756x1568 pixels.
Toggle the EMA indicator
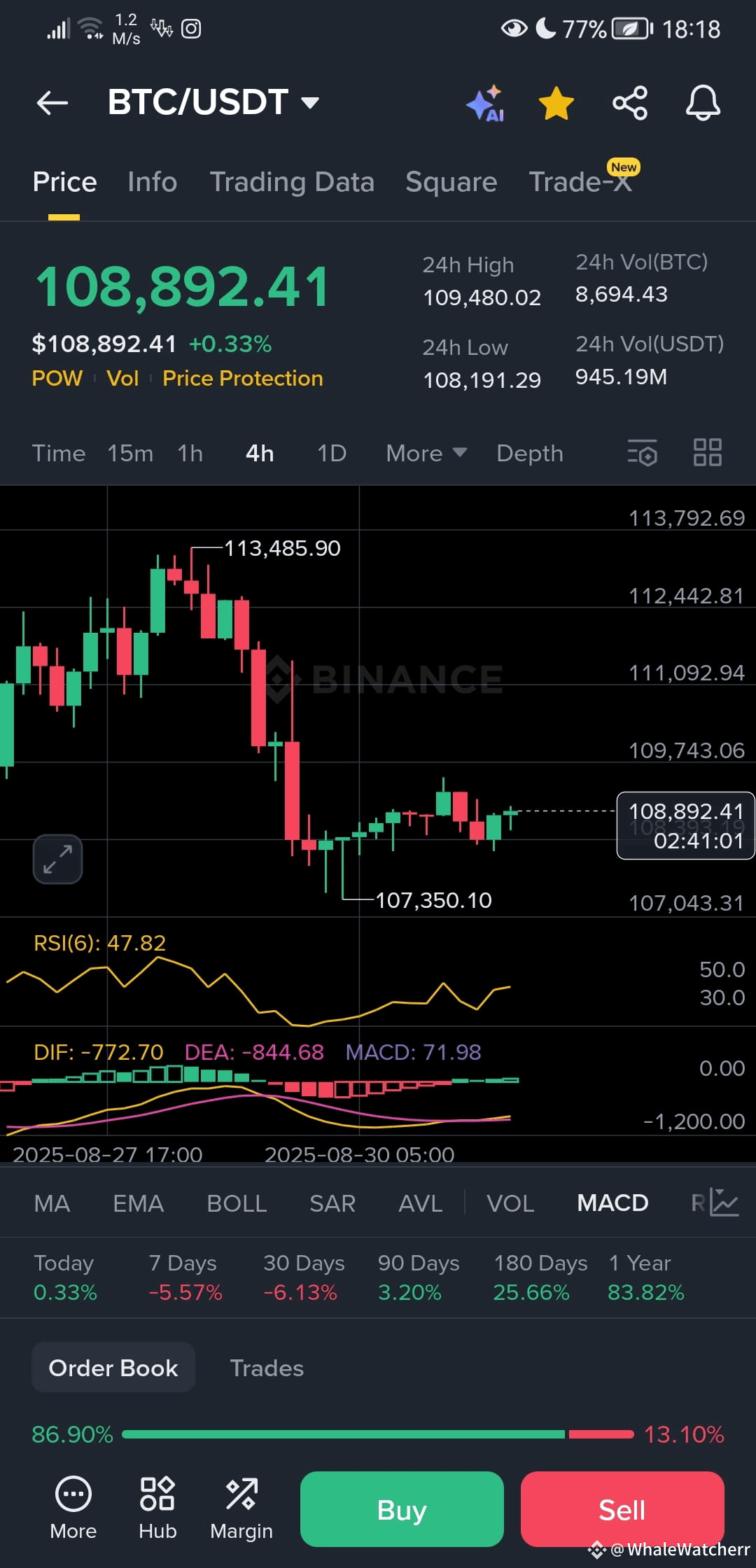pos(138,1203)
